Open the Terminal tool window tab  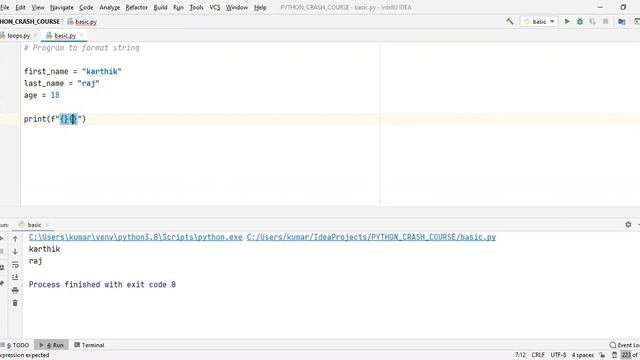[x=89, y=345]
